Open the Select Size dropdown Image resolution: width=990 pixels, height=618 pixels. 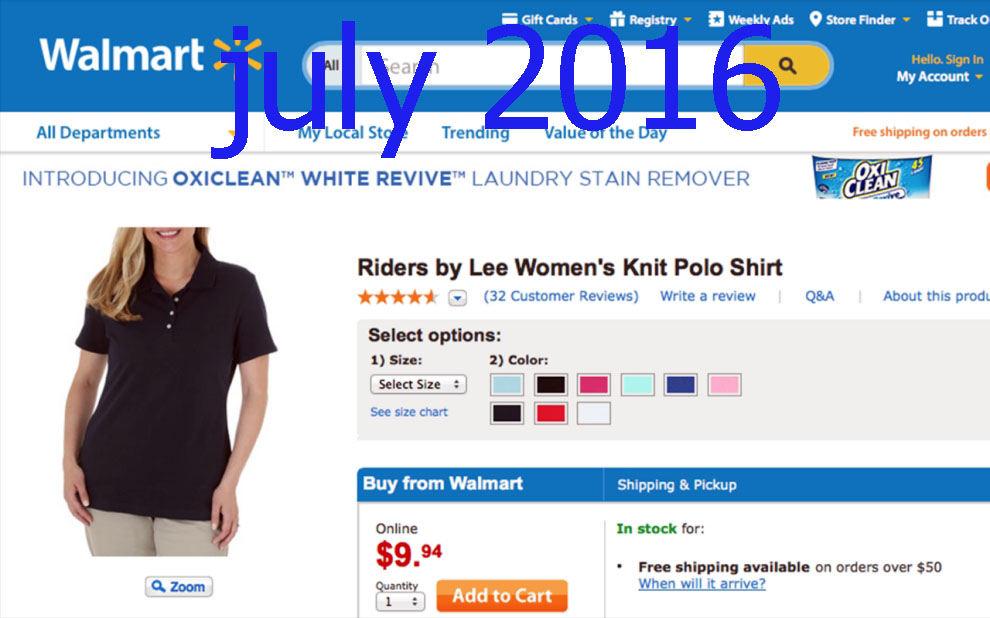(419, 384)
